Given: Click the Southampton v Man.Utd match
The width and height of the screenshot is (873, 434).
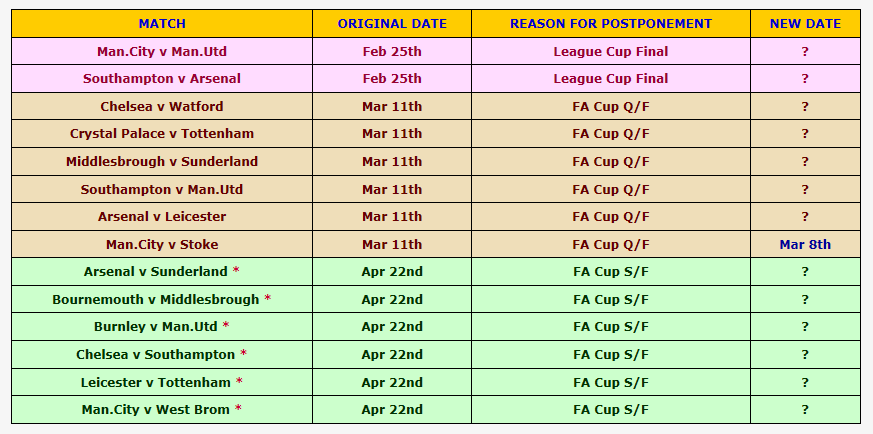Looking at the screenshot, I should pos(161,189).
